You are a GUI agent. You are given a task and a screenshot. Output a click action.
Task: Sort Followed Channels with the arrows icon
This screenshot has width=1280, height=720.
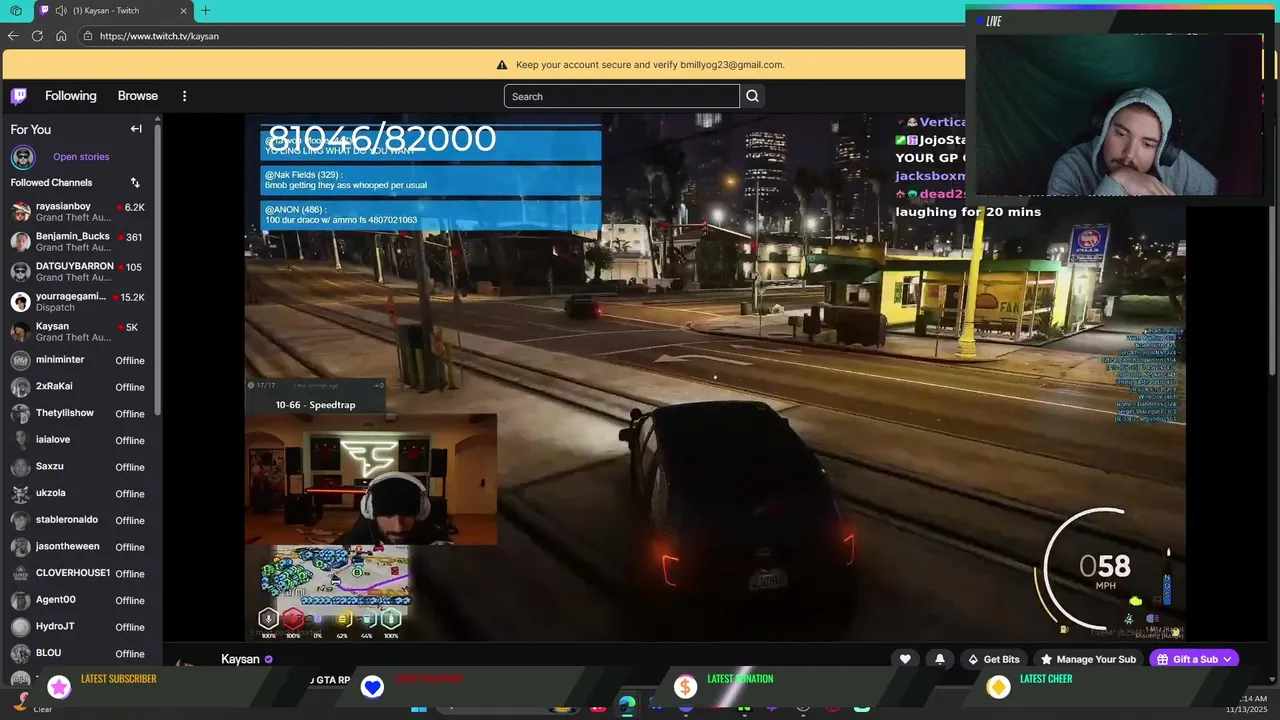(135, 183)
